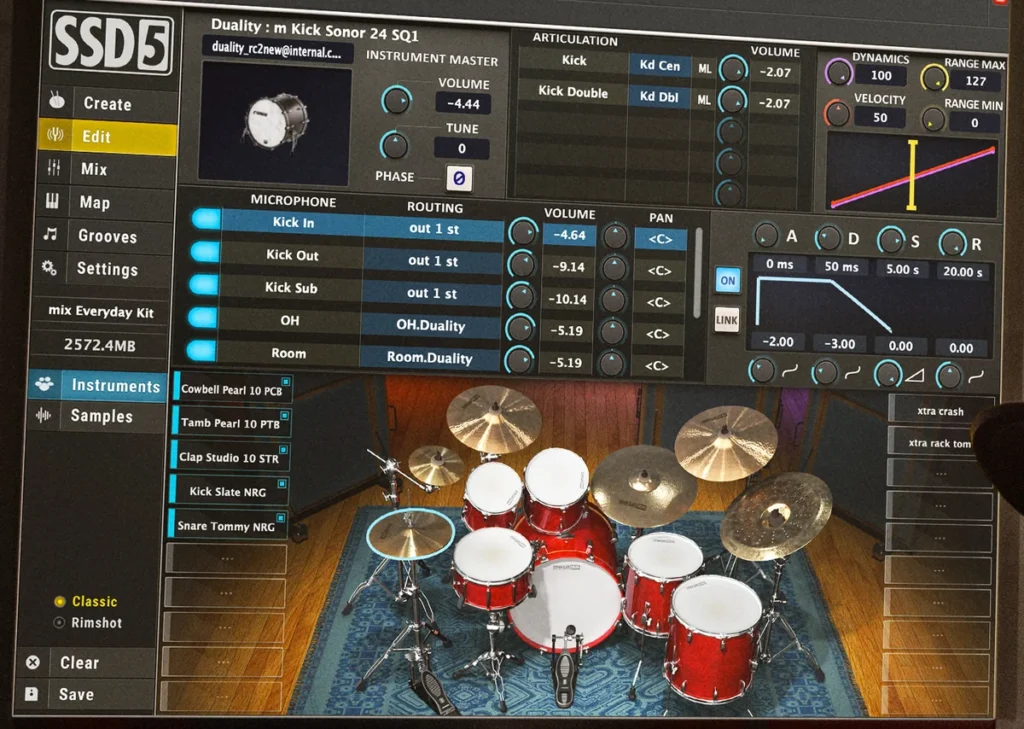Image resolution: width=1024 pixels, height=729 pixels.
Task: Open the Map piano keys icon
Action: pyautogui.click(x=52, y=201)
